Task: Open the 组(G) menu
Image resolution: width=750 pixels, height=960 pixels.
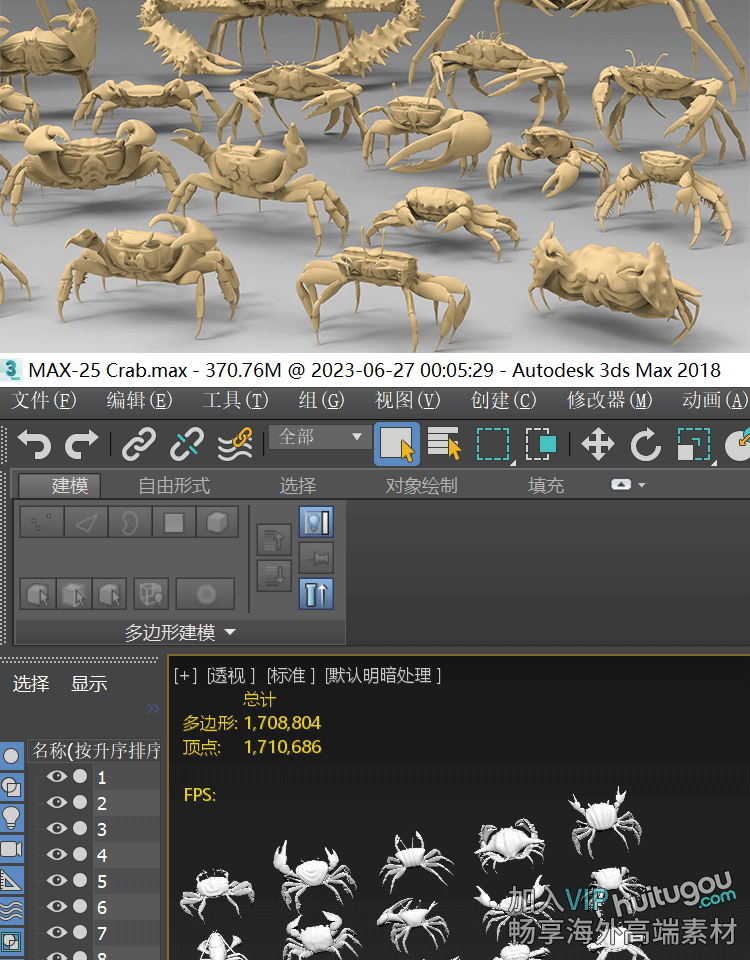Action: click(321, 400)
